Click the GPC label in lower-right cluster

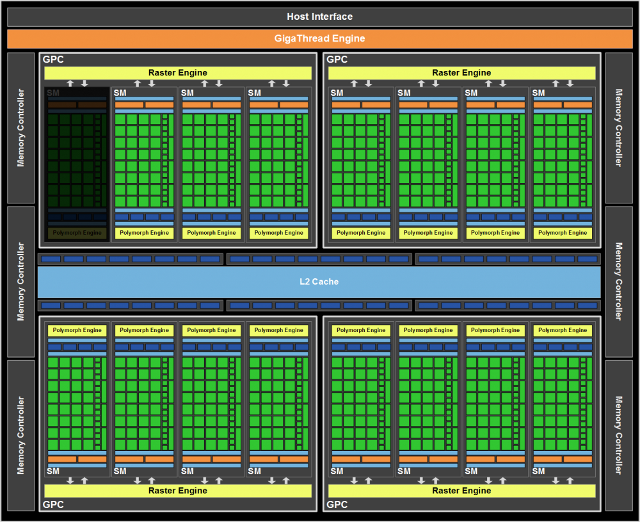pos(338,505)
